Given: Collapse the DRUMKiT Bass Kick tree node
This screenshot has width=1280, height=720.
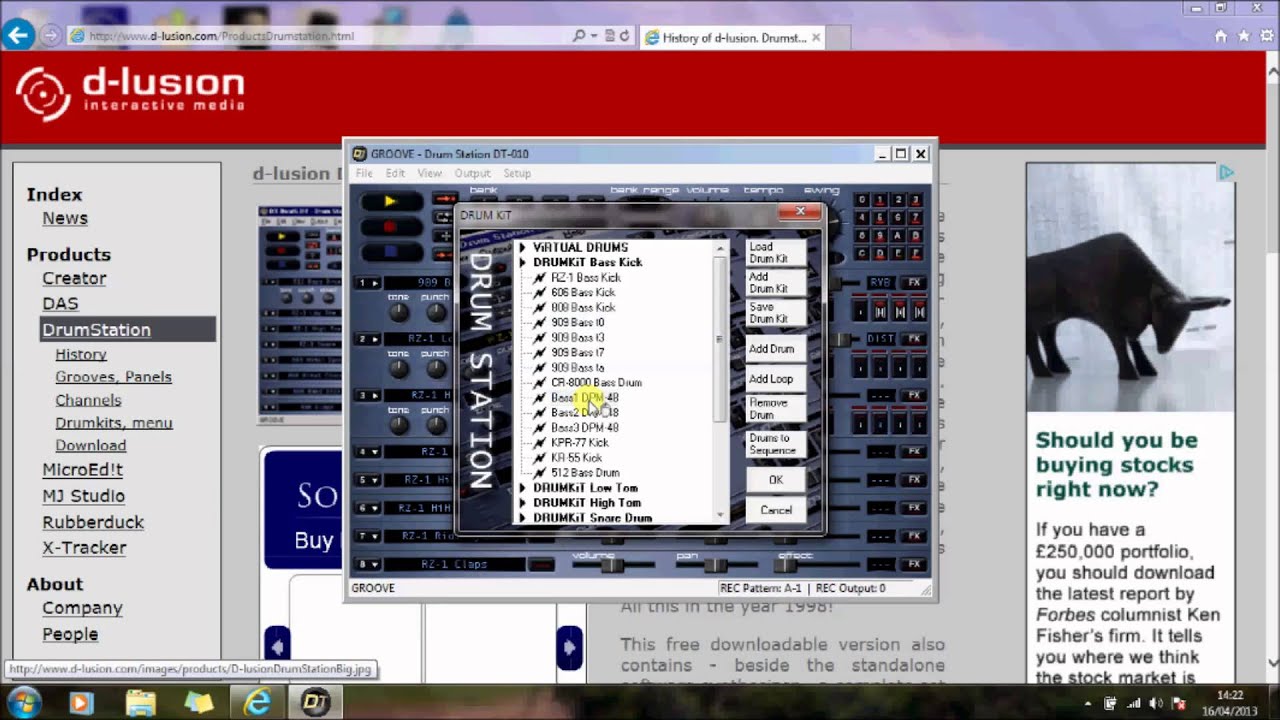Looking at the screenshot, I should [x=522, y=262].
